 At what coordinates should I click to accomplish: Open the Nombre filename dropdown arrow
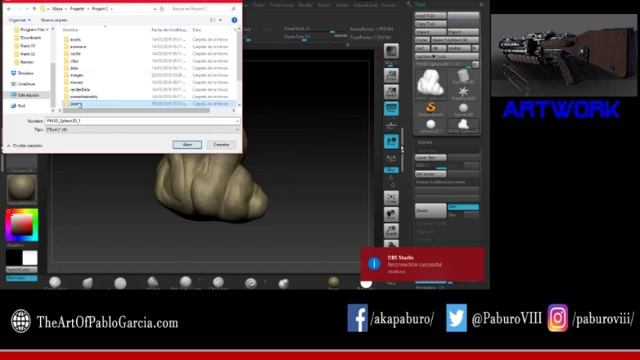[x=237, y=121]
